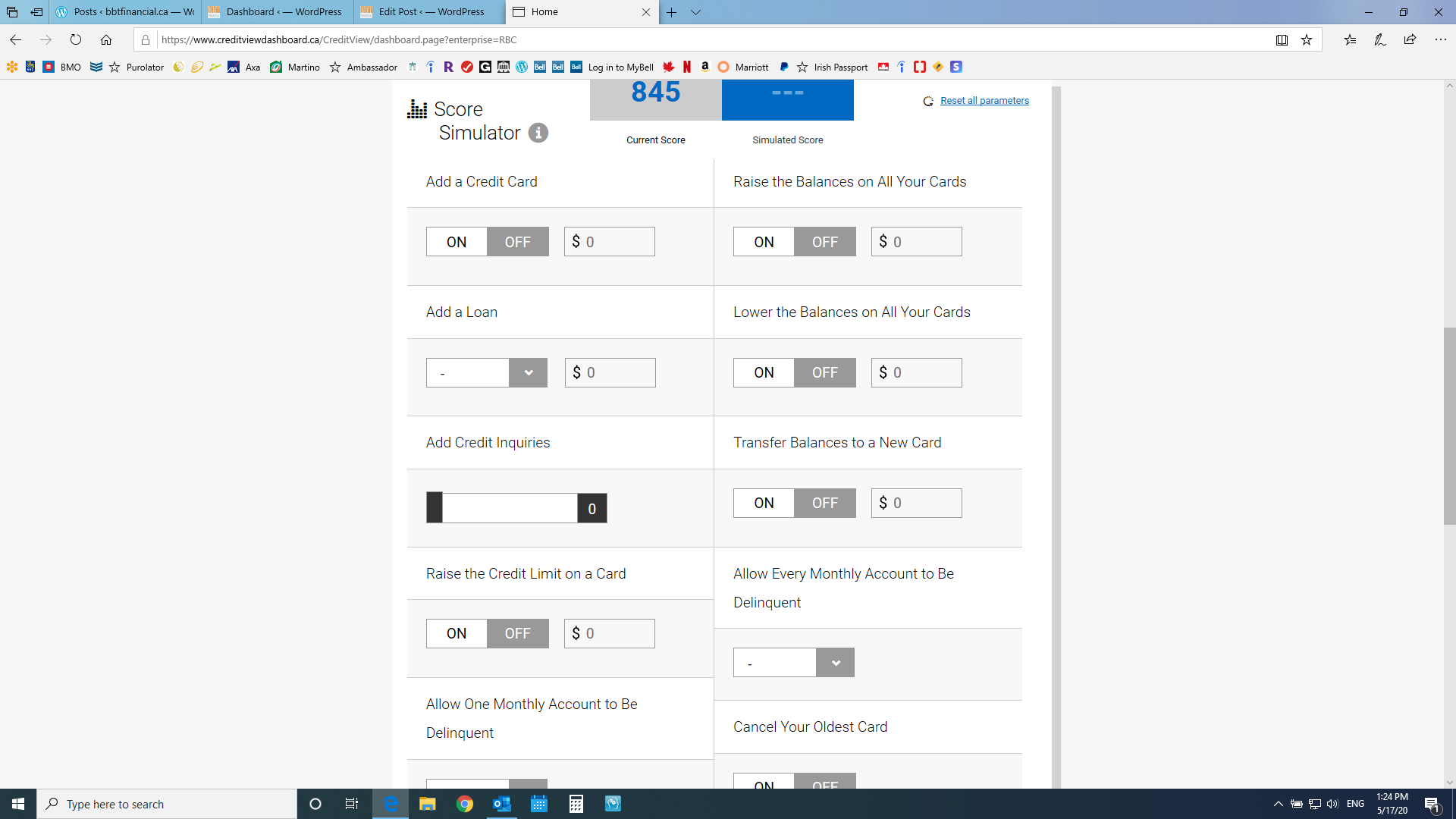1456x819 pixels.
Task: Click the home page icon
Action: point(106,39)
